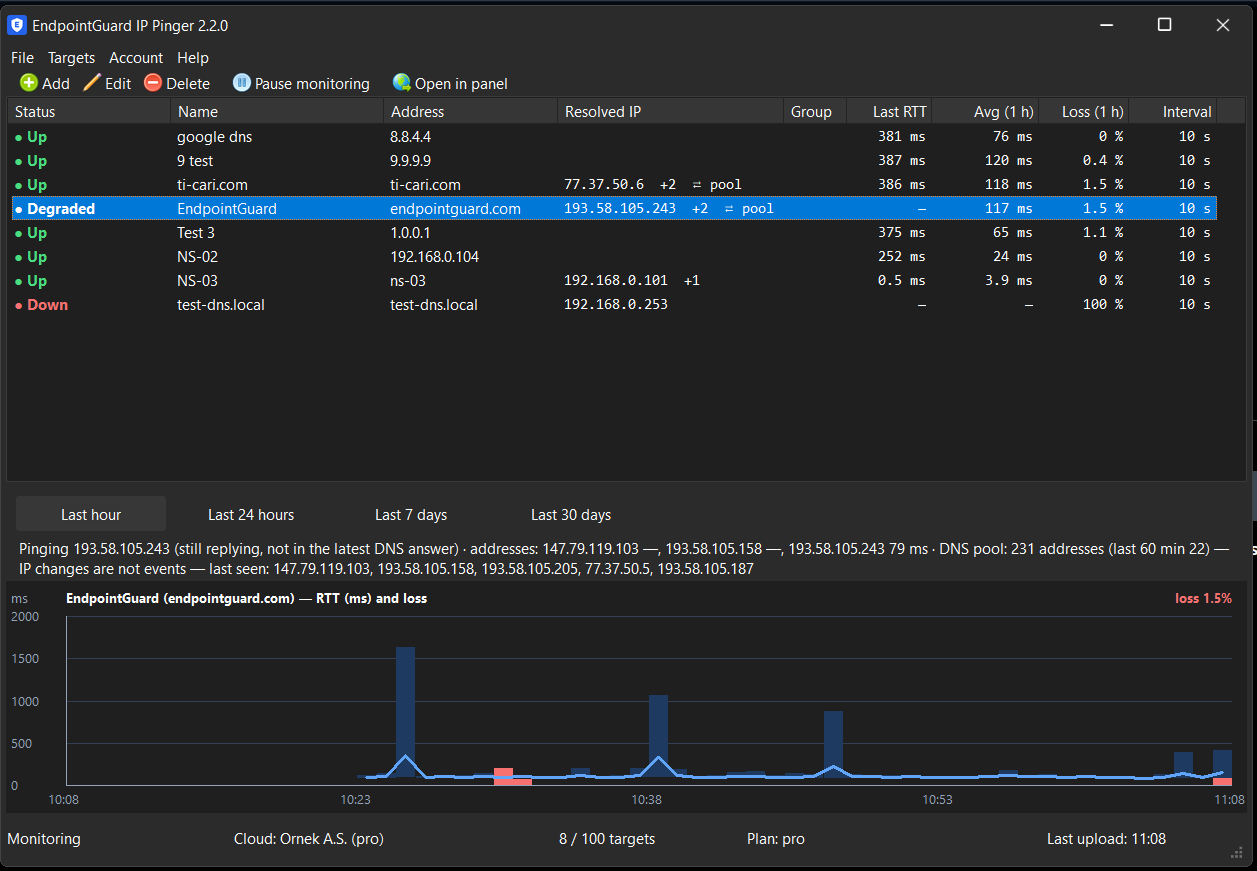Viewport: 1257px width, 871px height.
Task: Switch to the Last 30 days tab
Action: point(571,514)
